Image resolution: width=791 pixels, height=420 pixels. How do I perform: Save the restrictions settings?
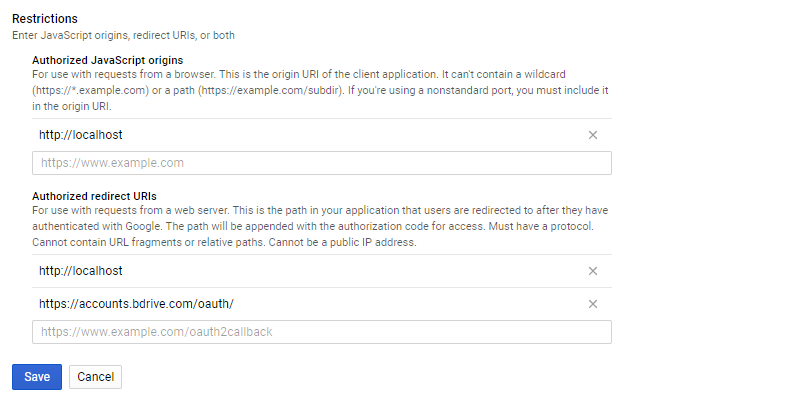pos(37,377)
